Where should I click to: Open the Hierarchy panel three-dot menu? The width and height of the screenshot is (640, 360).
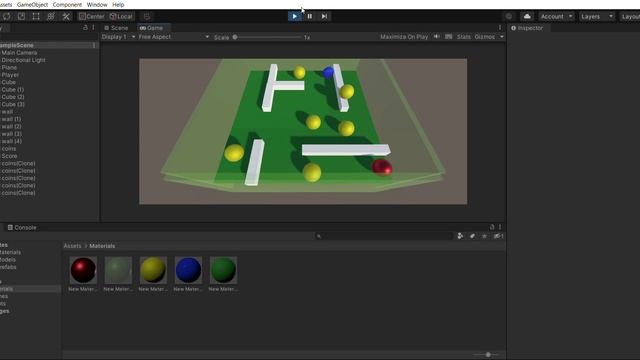[93, 28]
